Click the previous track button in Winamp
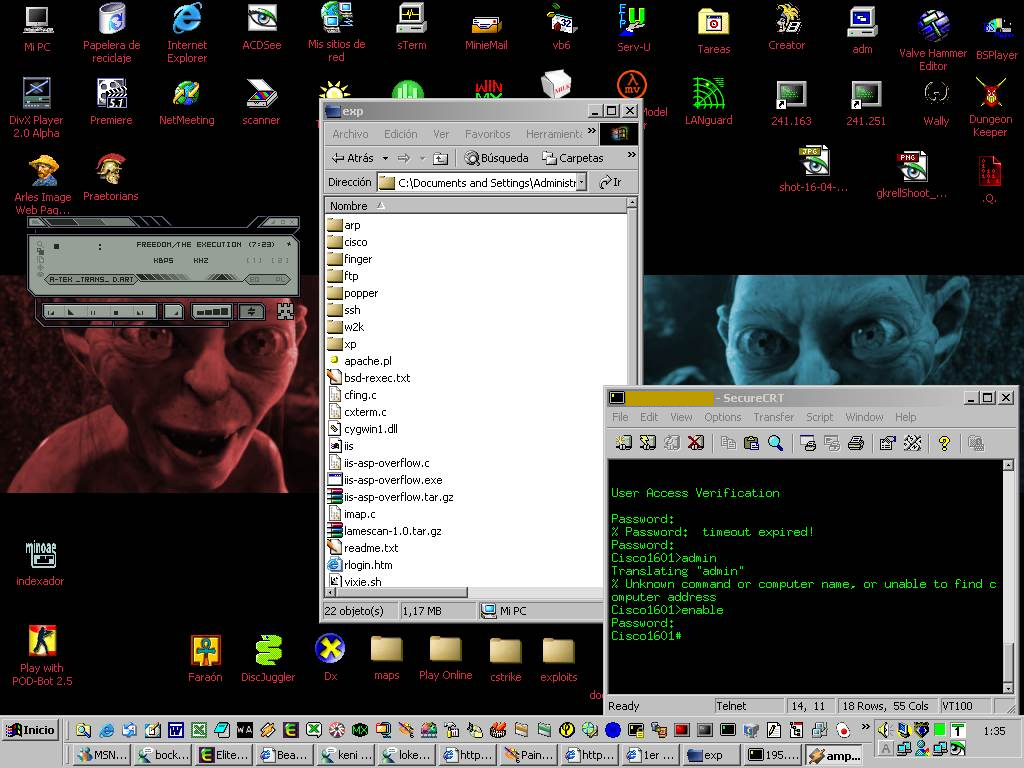Screen dimensions: 1024x768 point(51,312)
